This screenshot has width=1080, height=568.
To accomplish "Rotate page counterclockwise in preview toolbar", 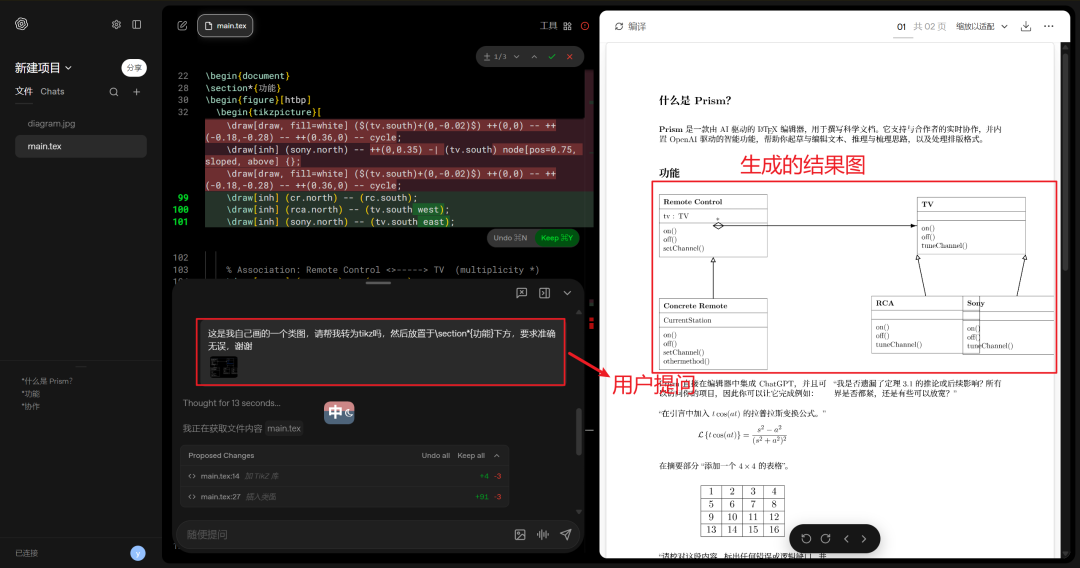I will (806, 539).
